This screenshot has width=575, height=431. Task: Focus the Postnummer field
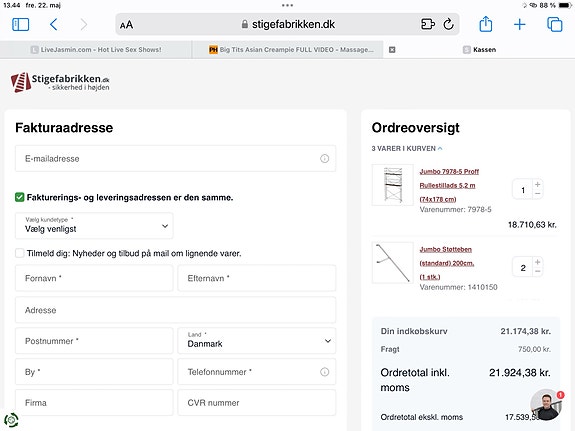(x=94, y=341)
